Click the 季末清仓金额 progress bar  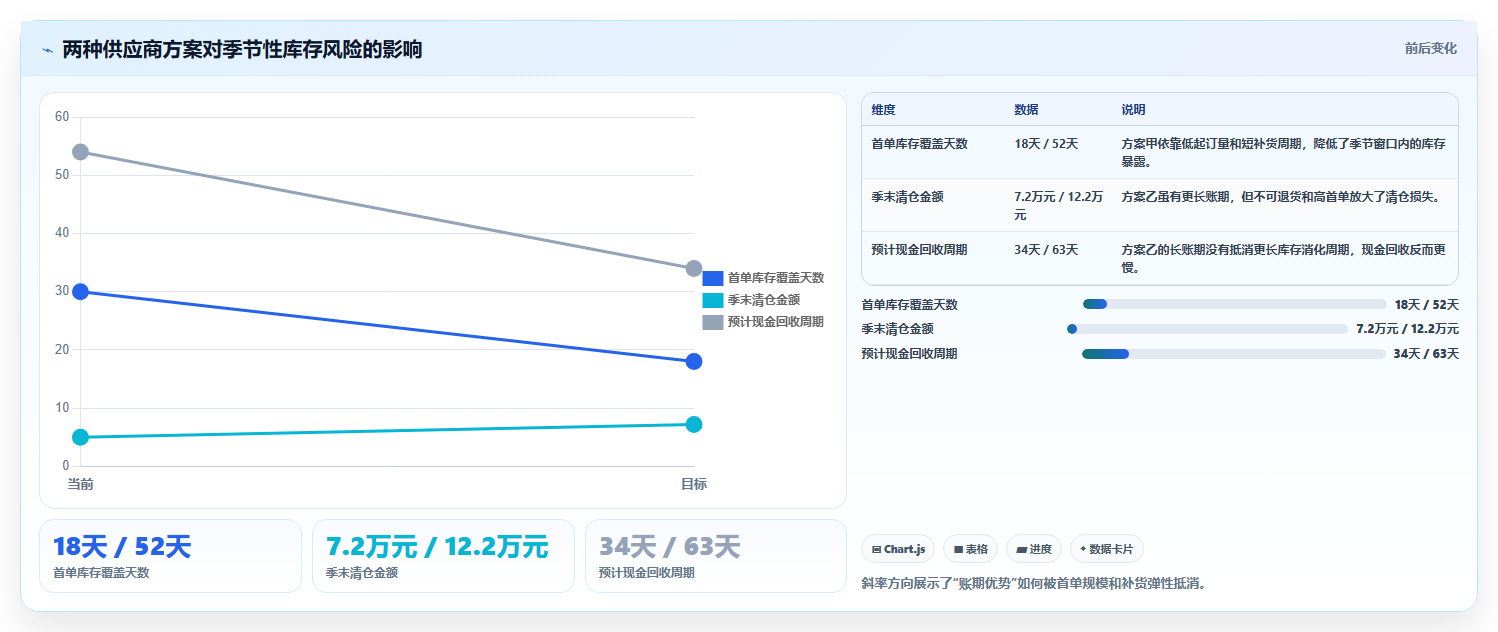click(x=1207, y=329)
